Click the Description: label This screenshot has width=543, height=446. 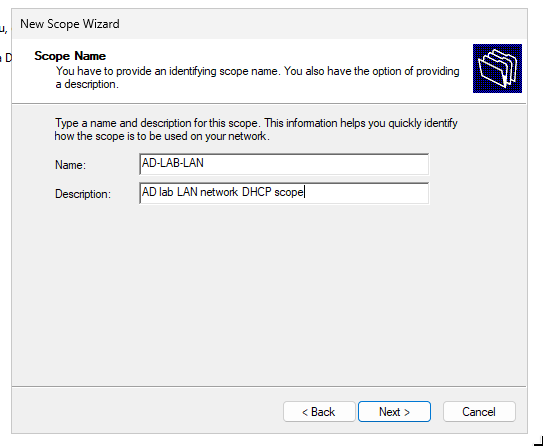(x=83, y=194)
